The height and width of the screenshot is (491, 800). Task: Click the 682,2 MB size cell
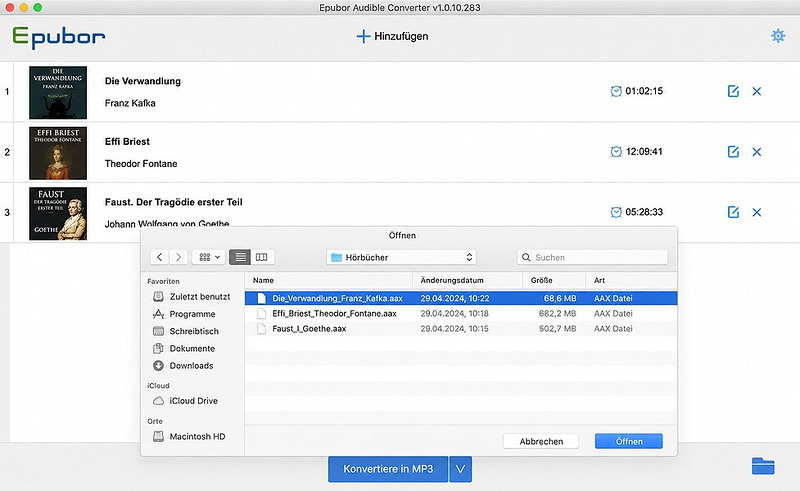[x=557, y=313]
